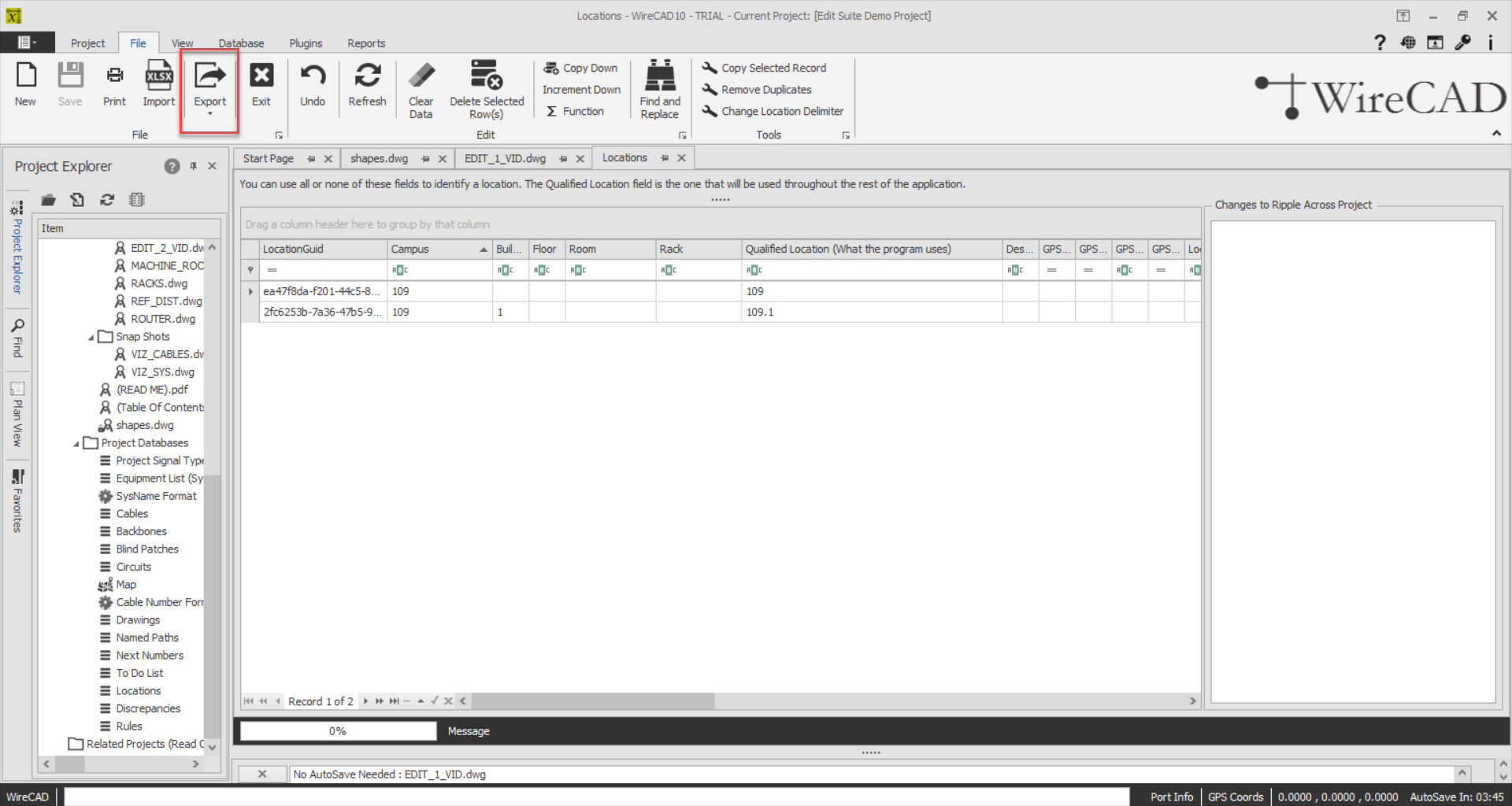Open the Map tree item
Image resolution: width=1512 pixels, height=806 pixels.
coord(126,585)
